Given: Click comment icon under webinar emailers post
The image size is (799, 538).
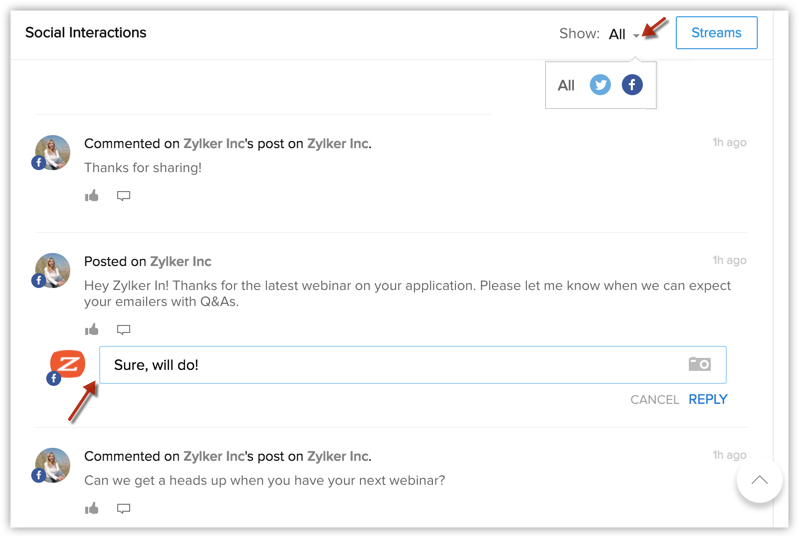Looking at the screenshot, I should click(x=123, y=329).
